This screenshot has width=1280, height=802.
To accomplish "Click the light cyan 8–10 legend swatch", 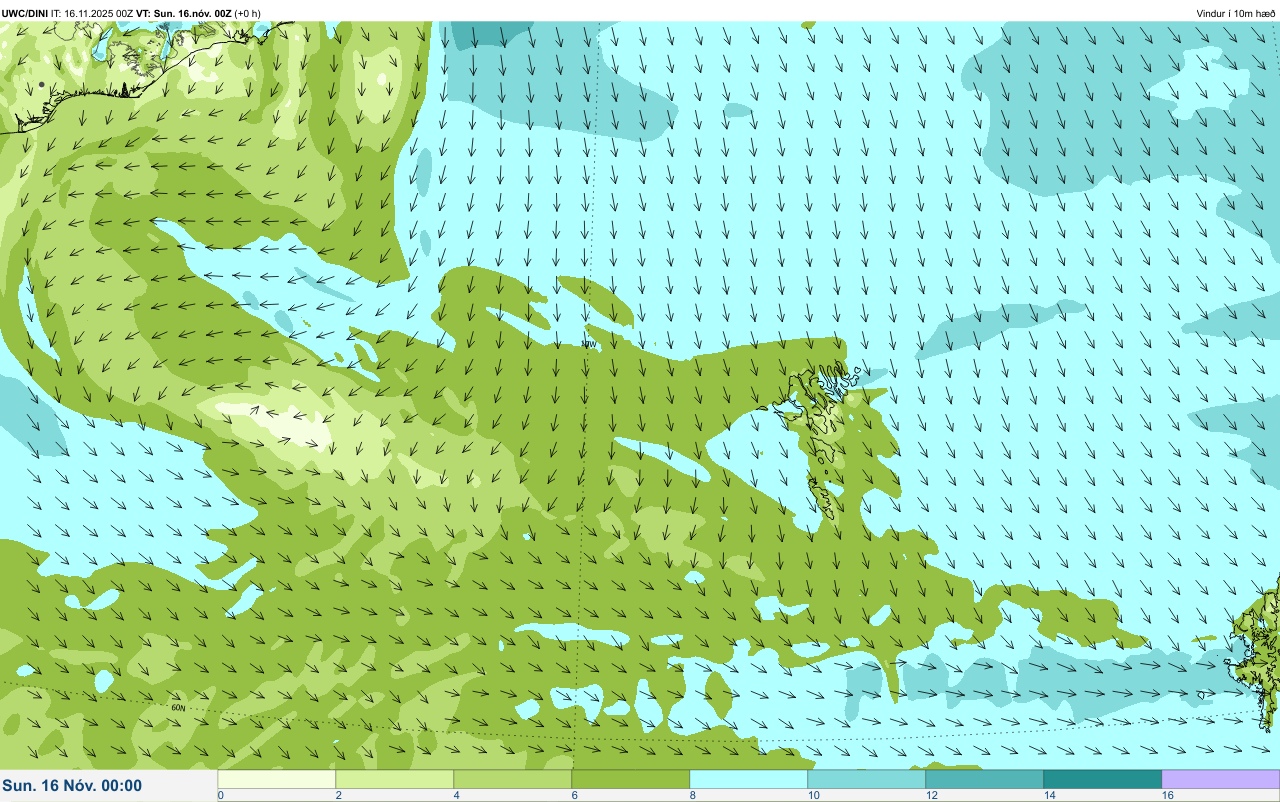I will pyautogui.click(x=749, y=779).
